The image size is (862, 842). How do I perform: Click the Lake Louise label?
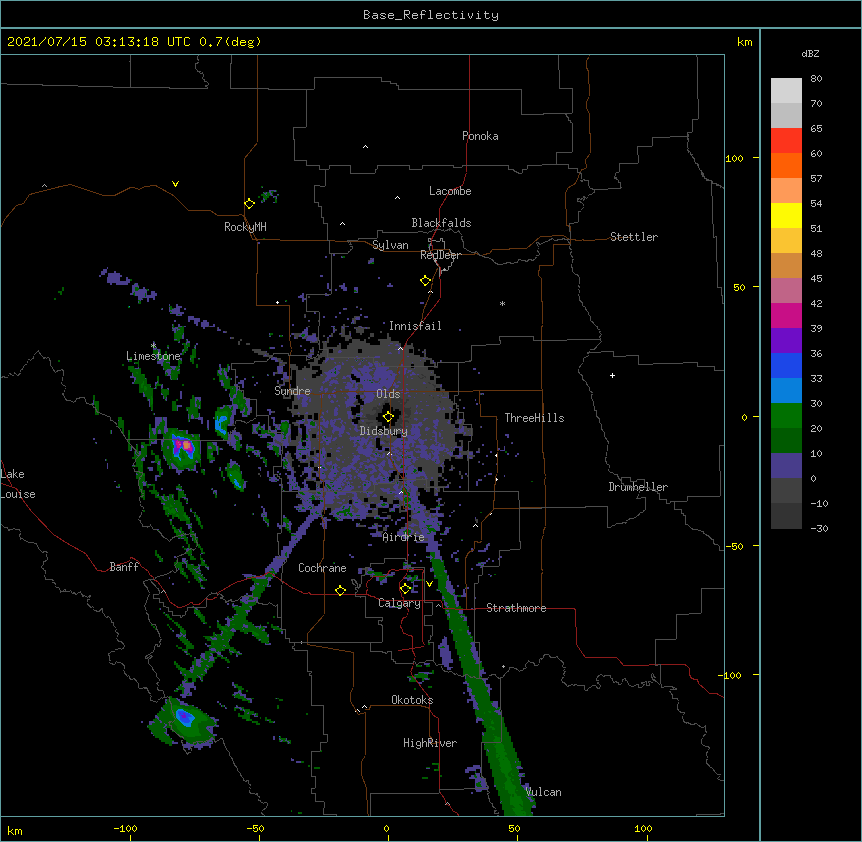[x=18, y=484]
